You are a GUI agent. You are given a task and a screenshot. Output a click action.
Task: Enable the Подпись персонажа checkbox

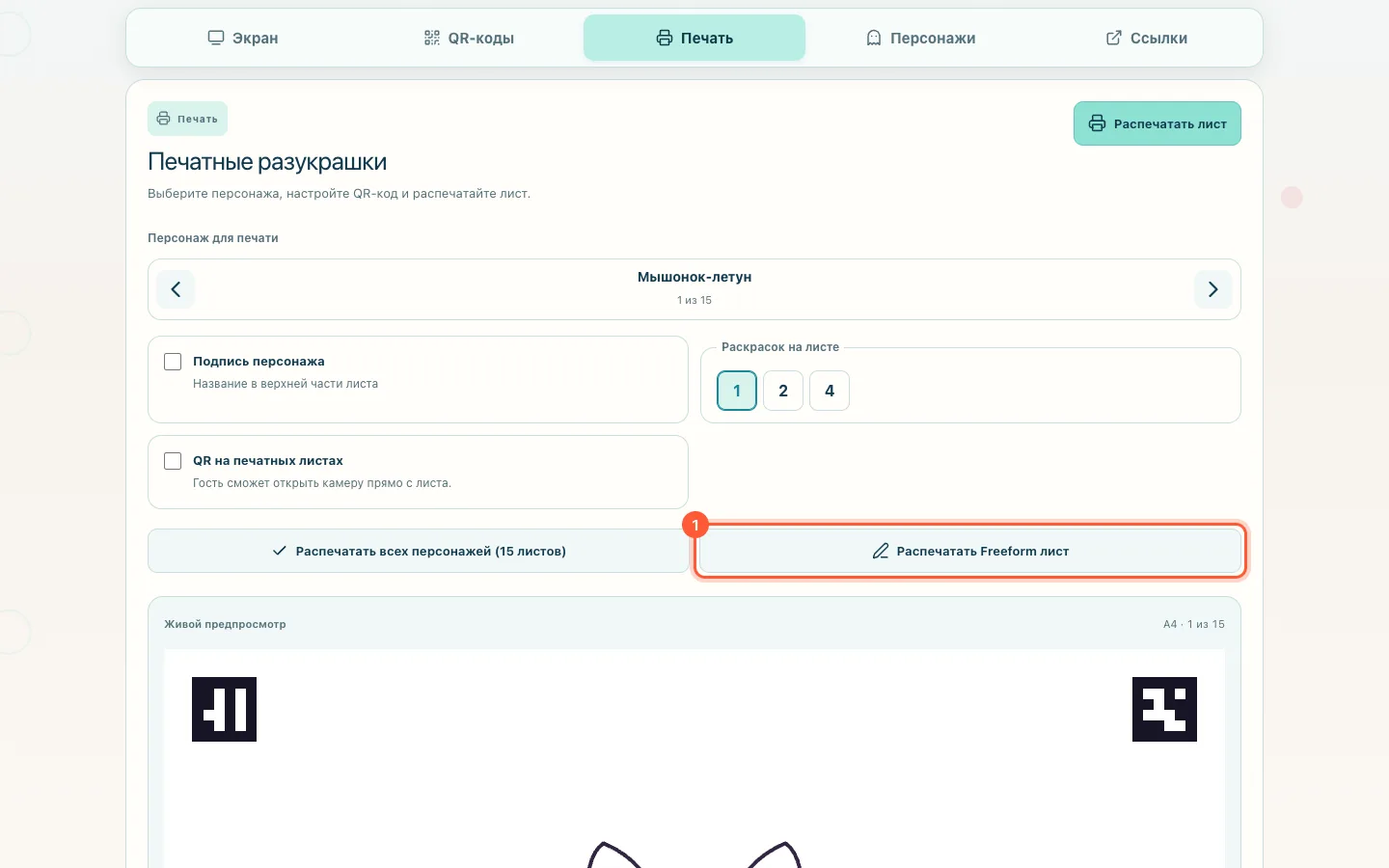[173, 362]
